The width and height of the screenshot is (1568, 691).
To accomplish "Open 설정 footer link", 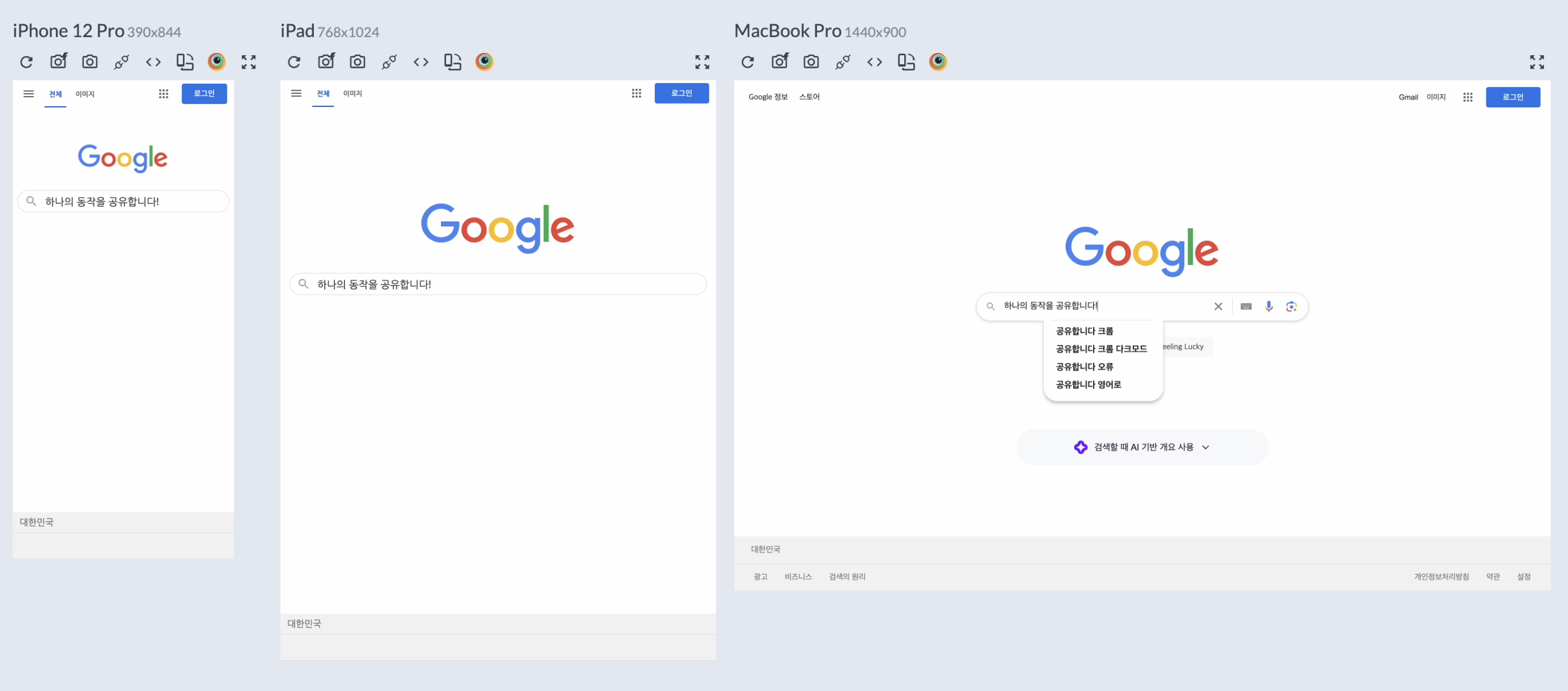I will point(1524,577).
